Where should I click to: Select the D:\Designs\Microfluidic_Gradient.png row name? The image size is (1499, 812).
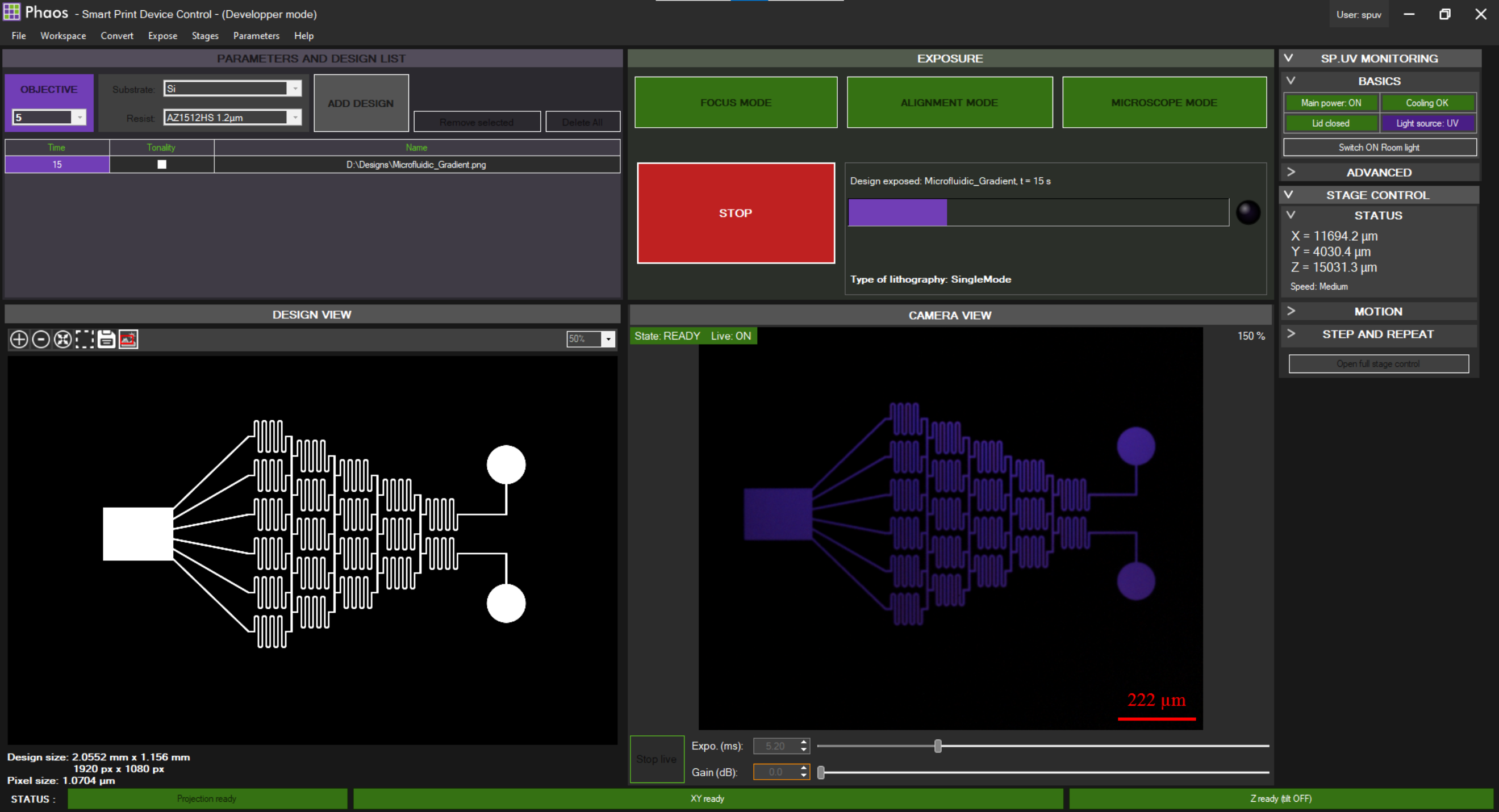(417, 165)
